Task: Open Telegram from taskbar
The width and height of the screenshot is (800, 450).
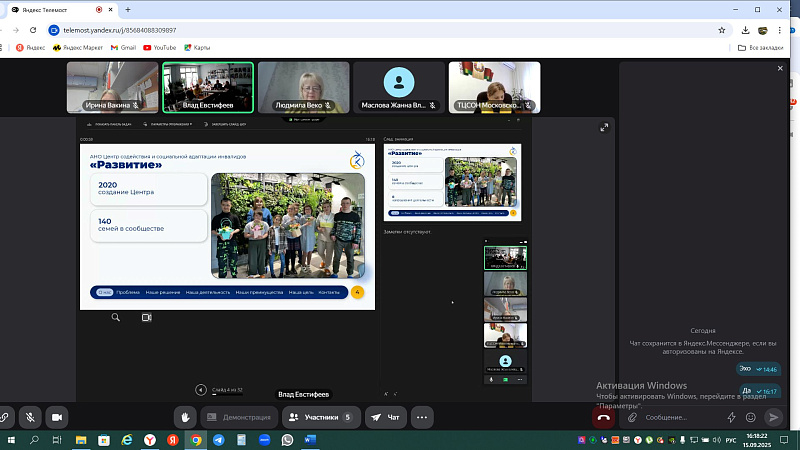Action: [x=218, y=440]
